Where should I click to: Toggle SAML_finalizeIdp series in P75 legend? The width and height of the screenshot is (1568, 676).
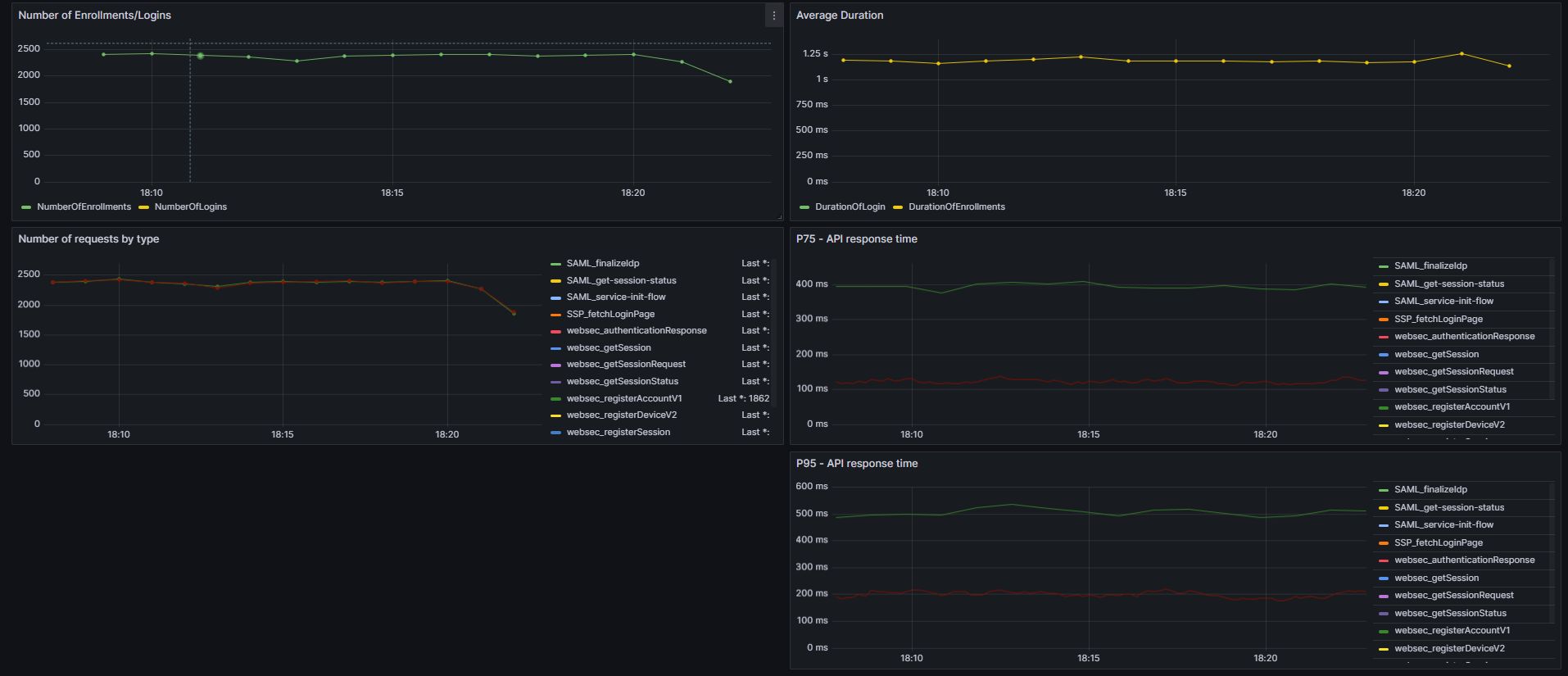click(1430, 266)
